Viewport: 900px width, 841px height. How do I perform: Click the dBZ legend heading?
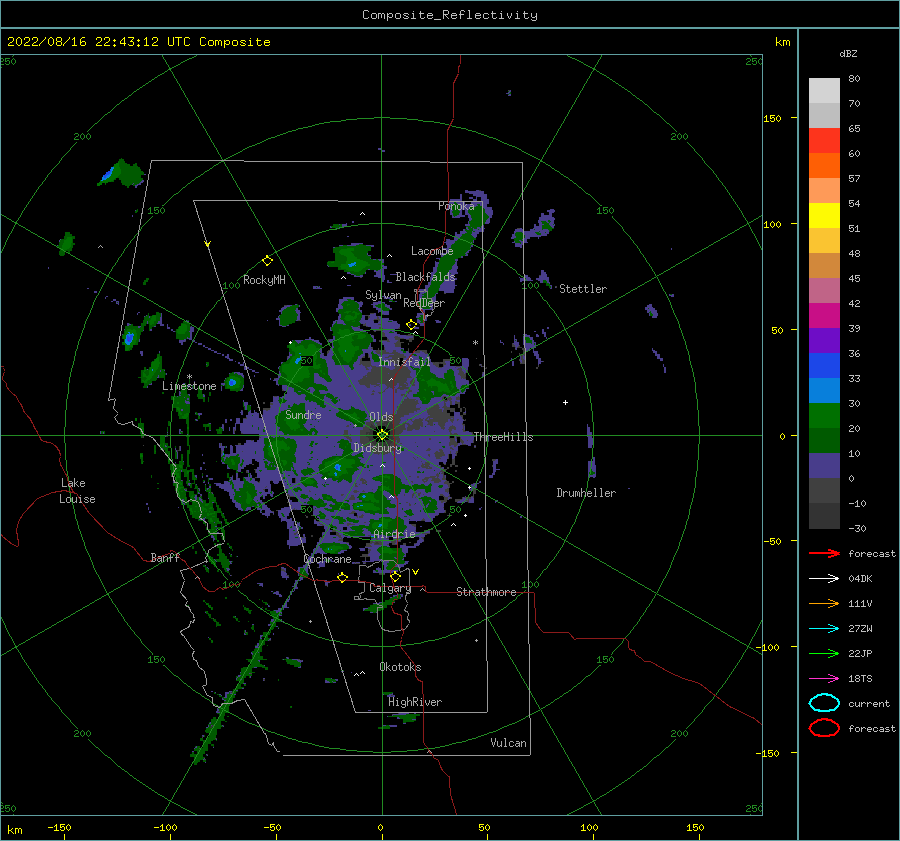pos(848,54)
